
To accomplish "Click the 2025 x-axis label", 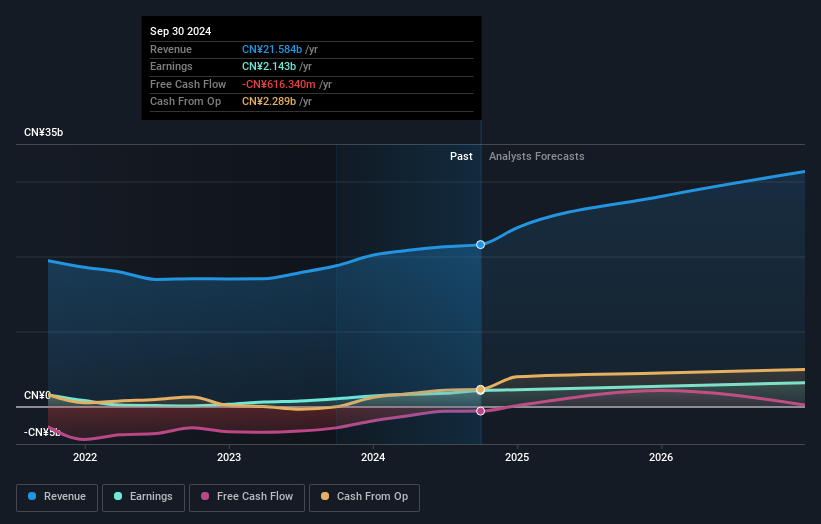I will point(517,457).
